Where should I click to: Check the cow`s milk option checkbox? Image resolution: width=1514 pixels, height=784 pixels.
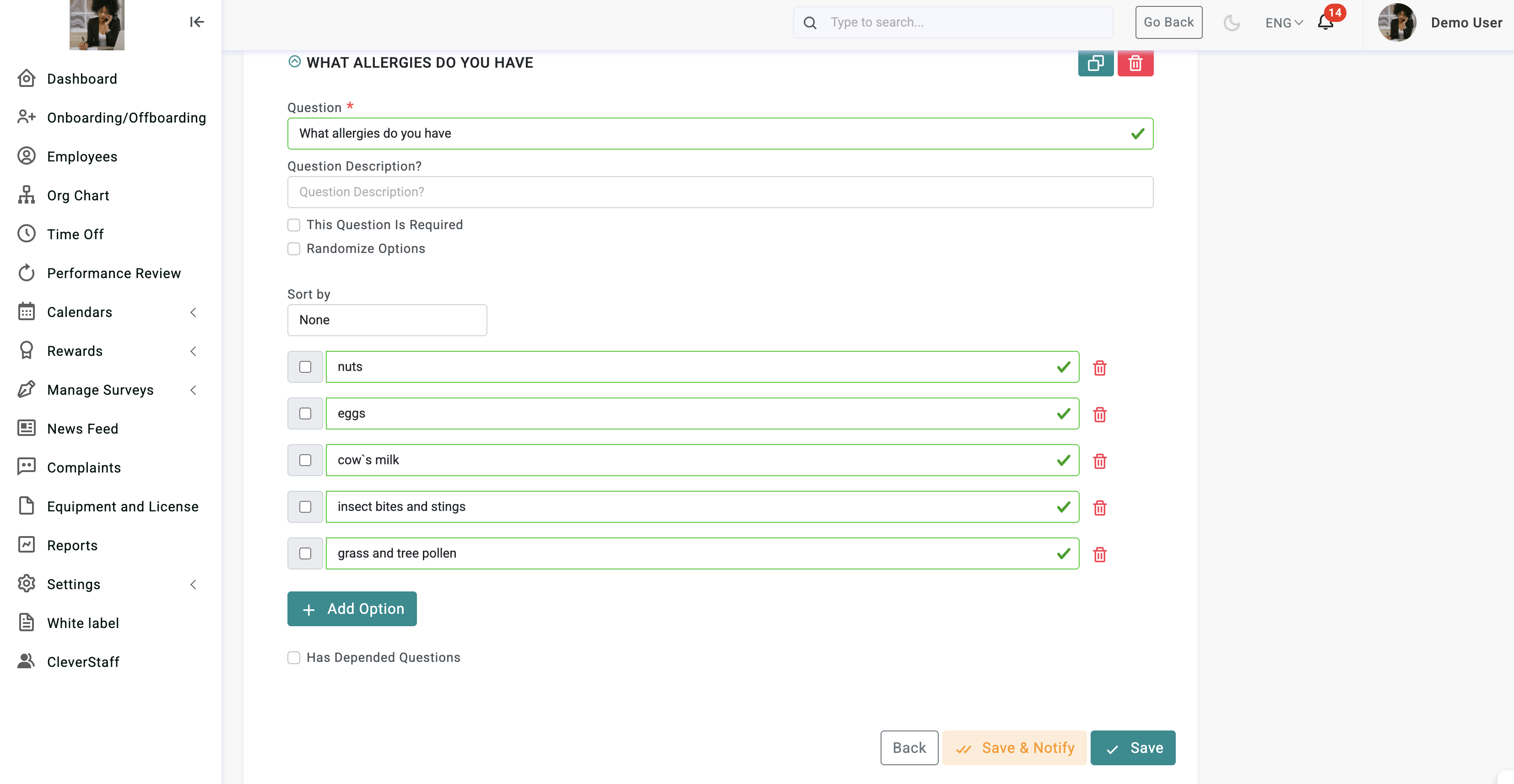305,460
